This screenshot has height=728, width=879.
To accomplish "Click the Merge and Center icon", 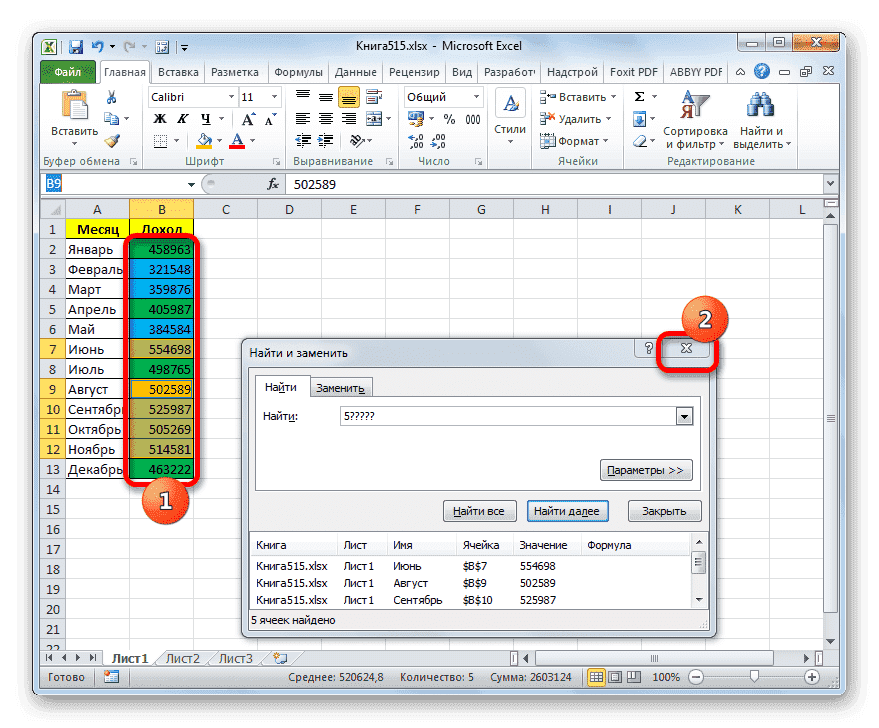I will 375,120.
